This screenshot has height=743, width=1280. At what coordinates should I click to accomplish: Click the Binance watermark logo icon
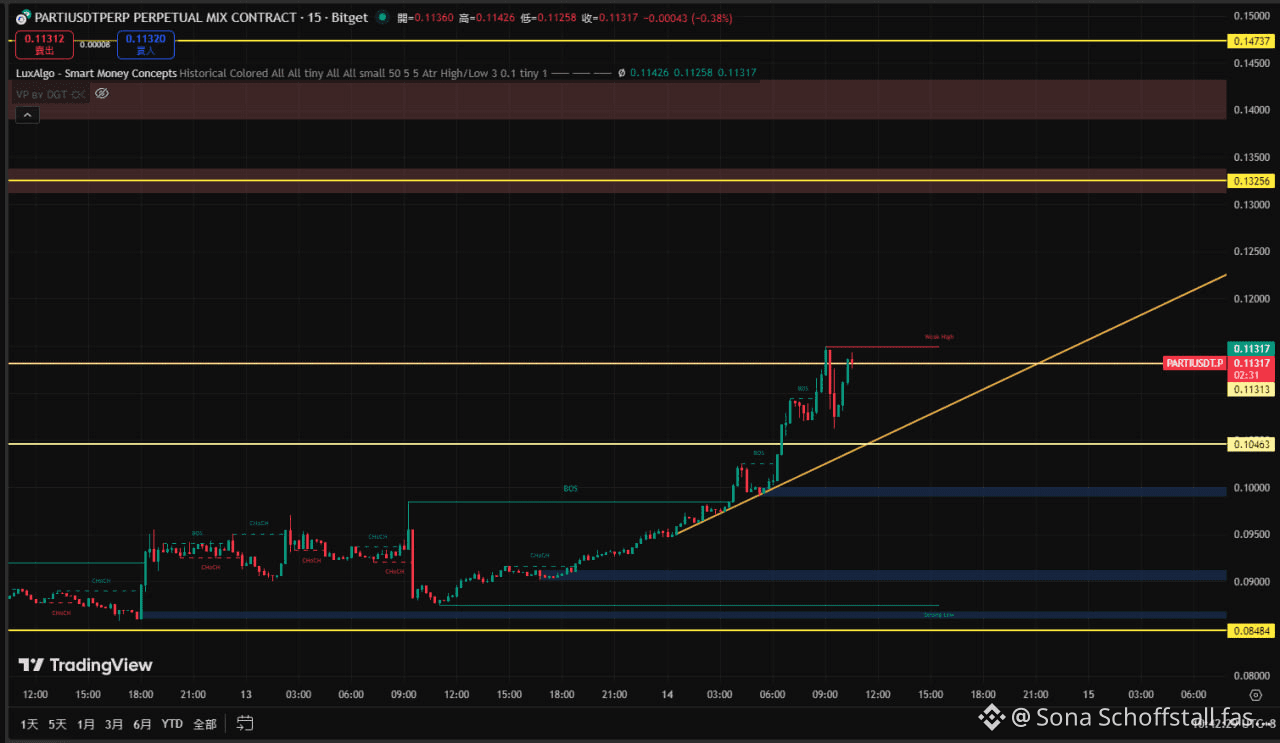991,716
